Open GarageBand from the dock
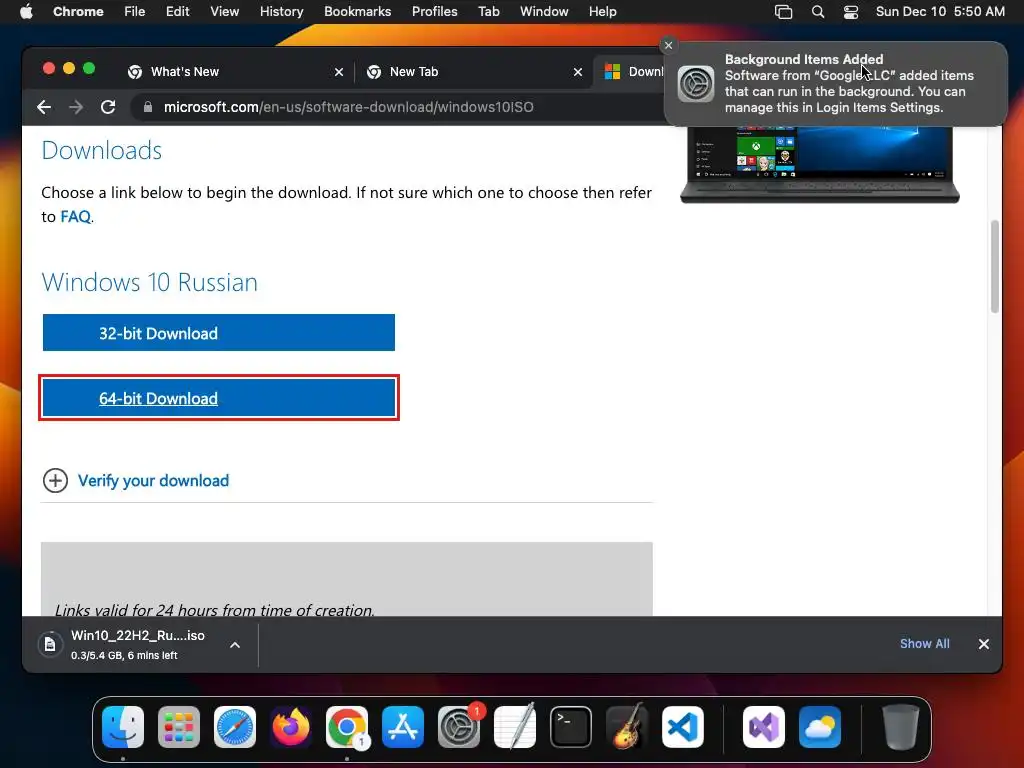Image resolution: width=1024 pixels, height=768 pixels. [627, 727]
